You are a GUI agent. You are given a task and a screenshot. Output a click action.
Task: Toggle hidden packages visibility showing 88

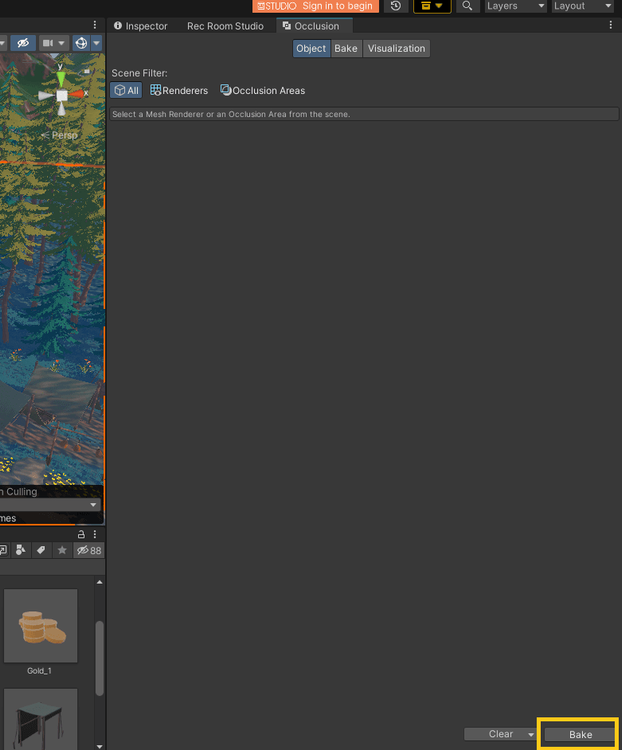[89, 550]
